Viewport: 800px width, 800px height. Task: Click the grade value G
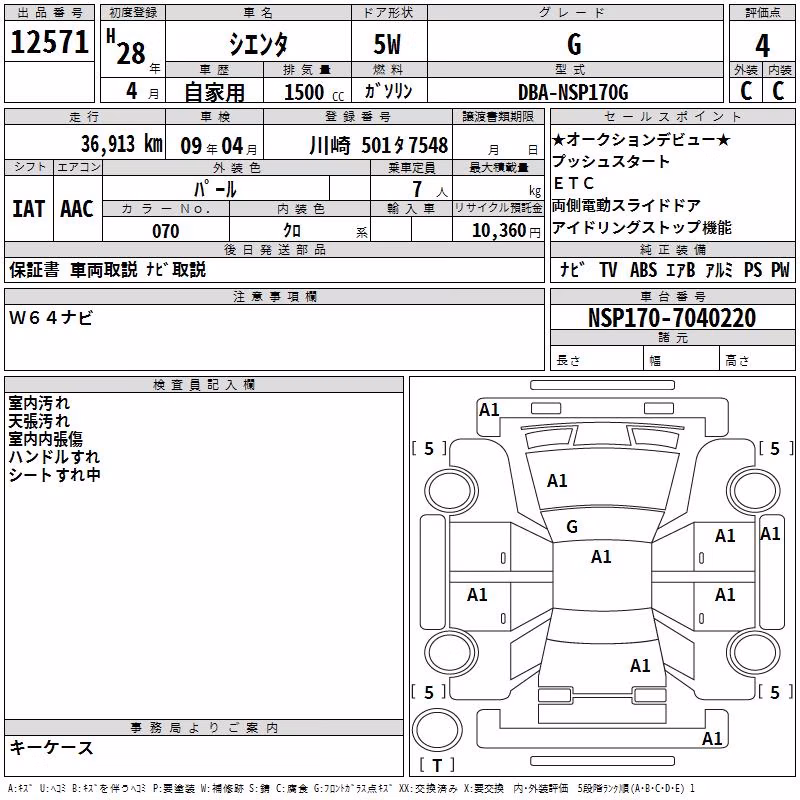click(x=574, y=44)
